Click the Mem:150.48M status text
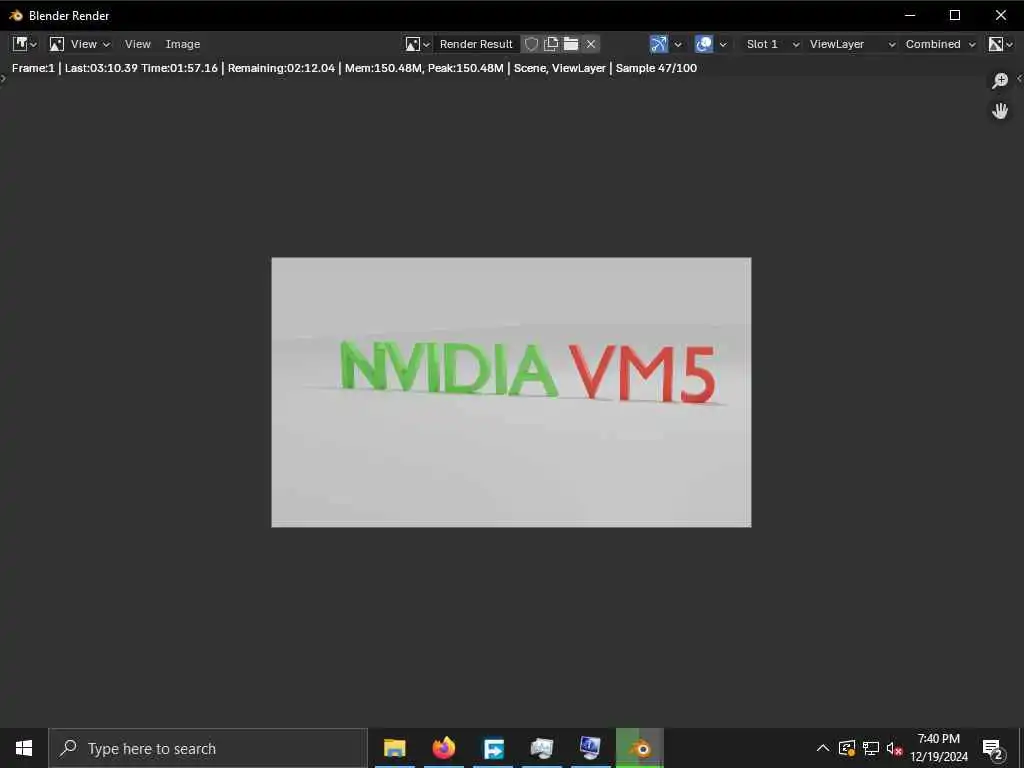Viewport: 1024px width, 768px height. pyautogui.click(x=383, y=68)
